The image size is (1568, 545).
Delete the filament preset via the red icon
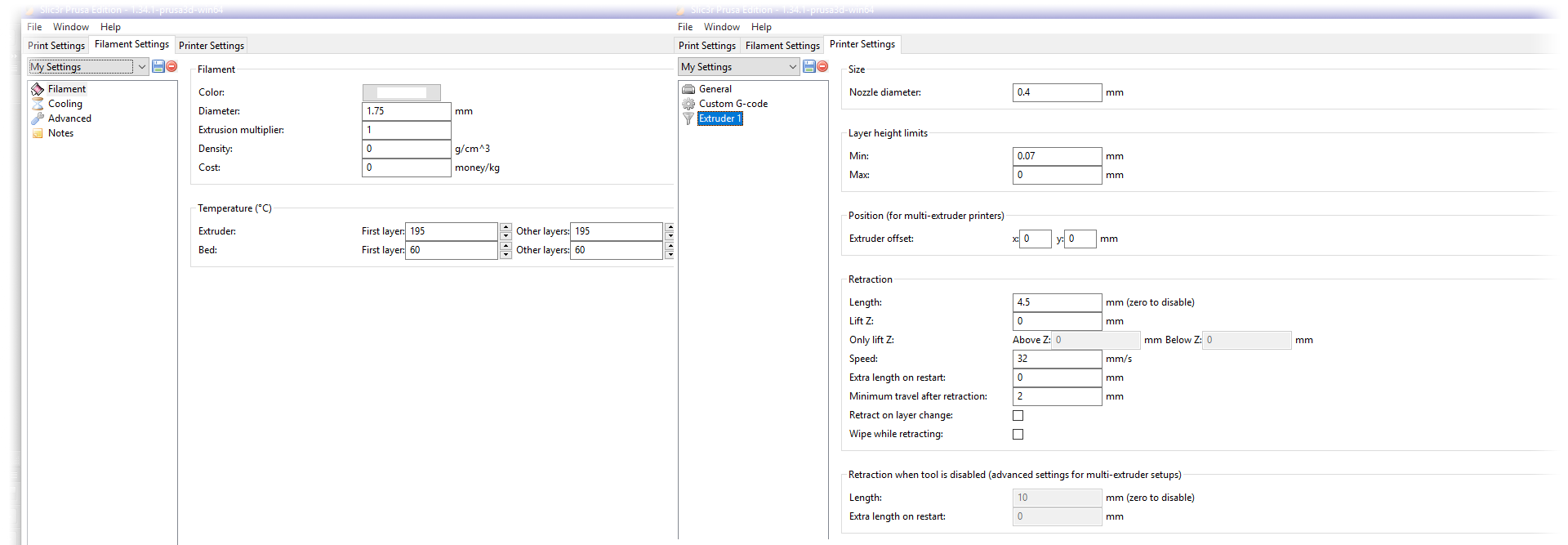click(x=171, y=66)
